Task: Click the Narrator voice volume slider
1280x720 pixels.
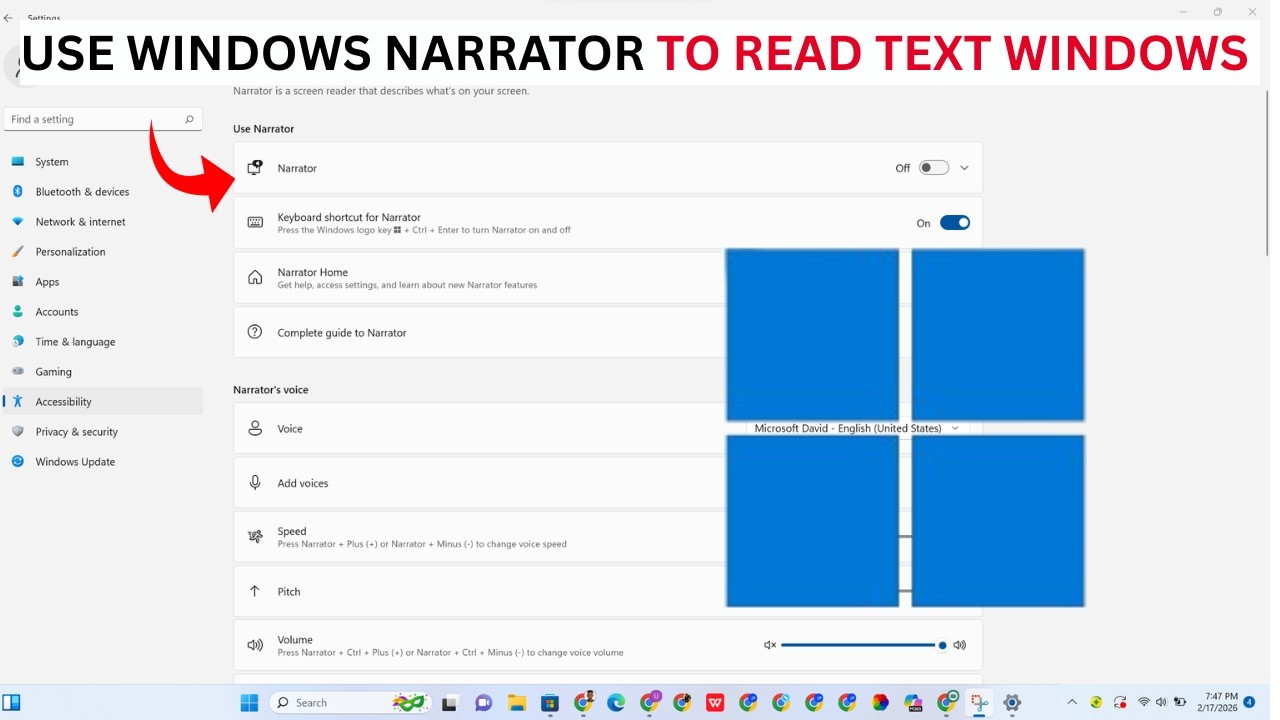Action: pyautogui.click(x=864, y=645)
